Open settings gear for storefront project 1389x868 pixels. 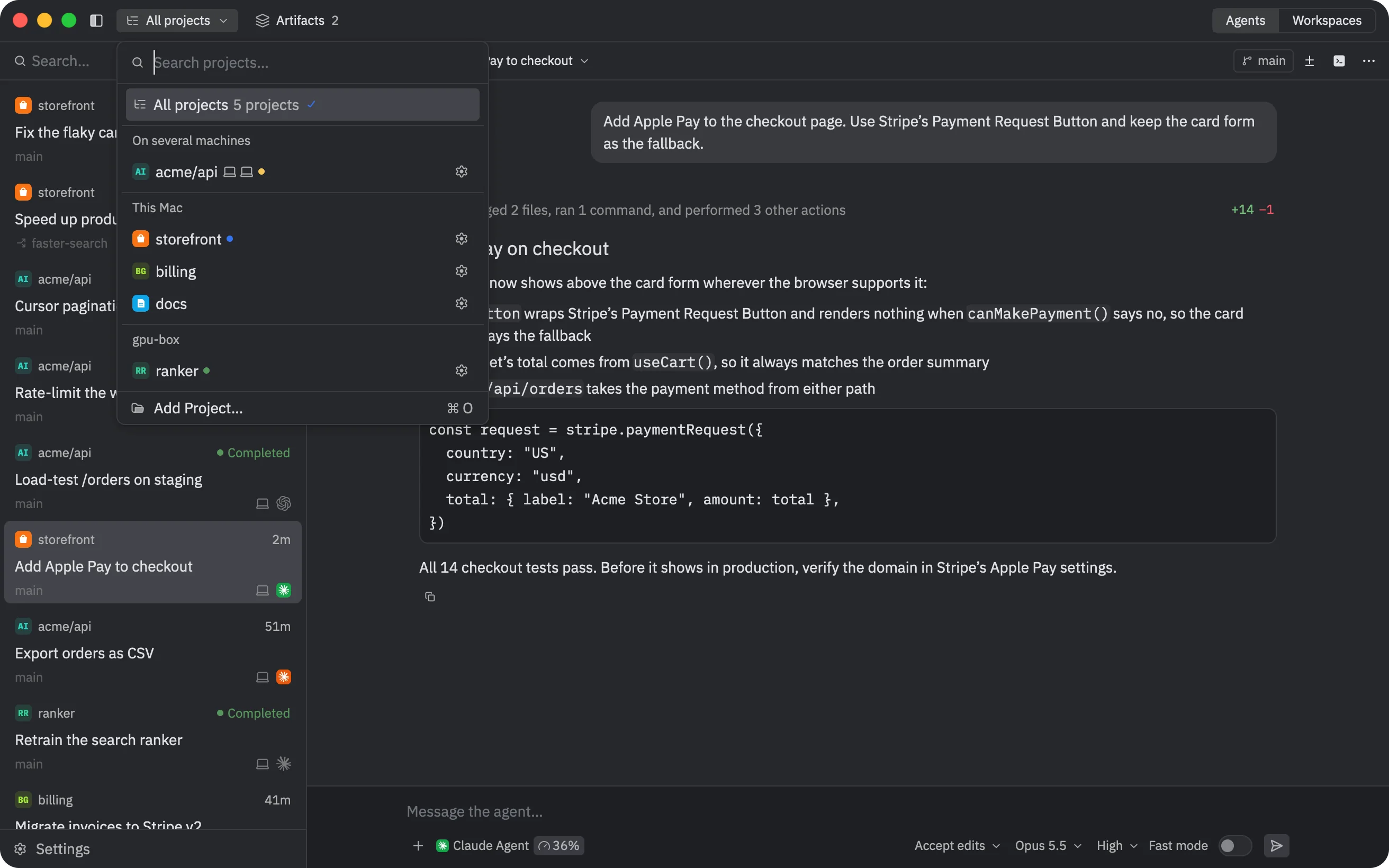(x=462, y=239)
